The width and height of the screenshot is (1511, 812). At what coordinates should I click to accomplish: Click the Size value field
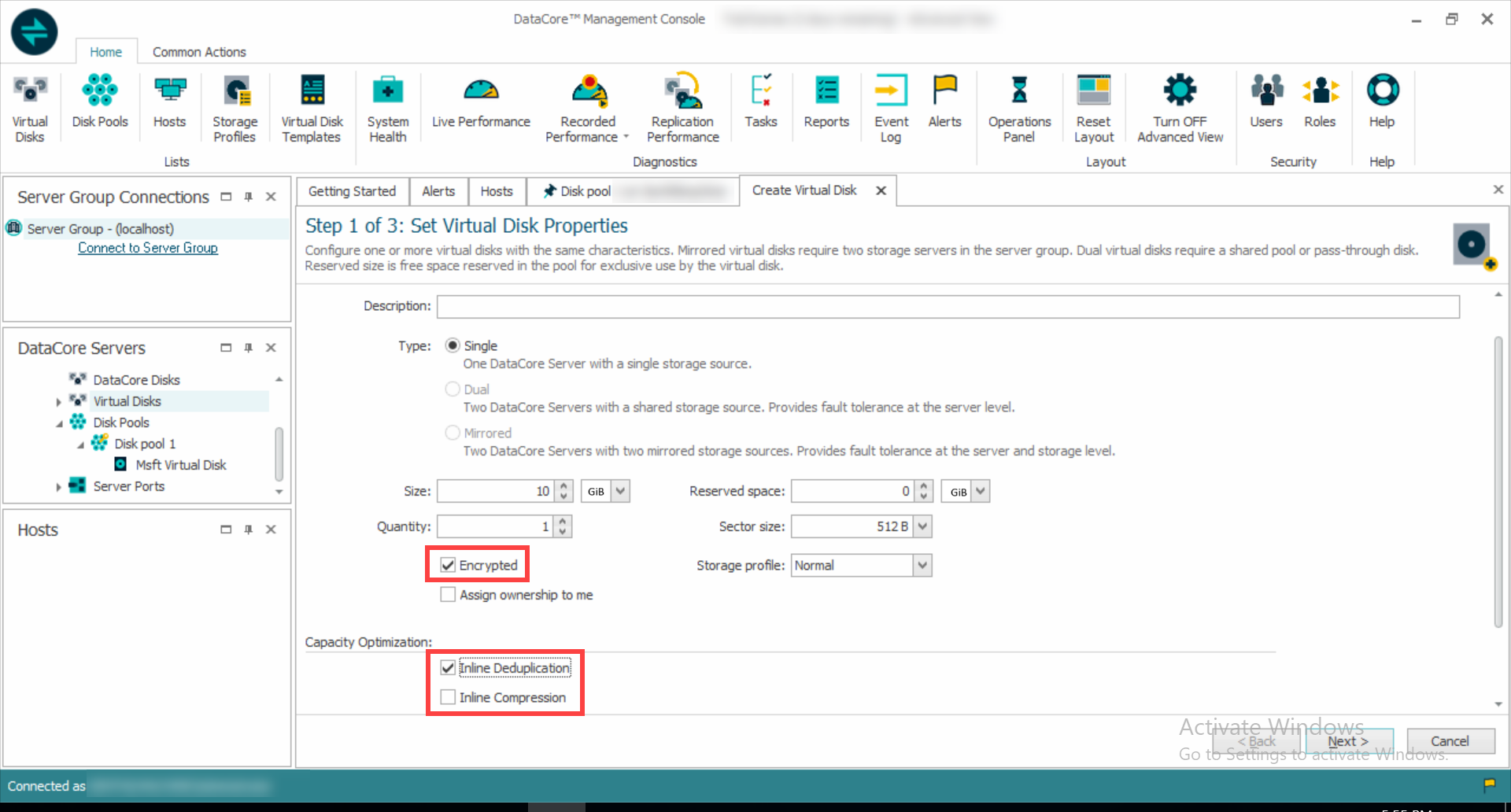(496, 491)
